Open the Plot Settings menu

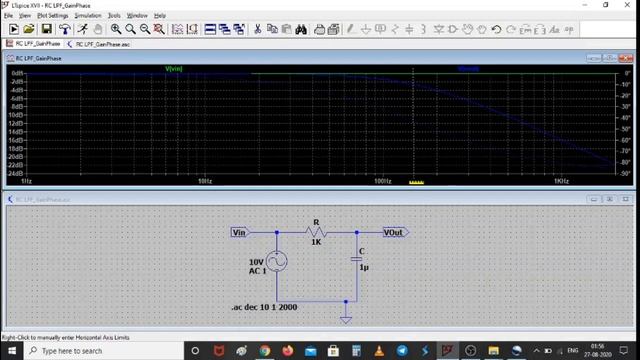point(53,16)
